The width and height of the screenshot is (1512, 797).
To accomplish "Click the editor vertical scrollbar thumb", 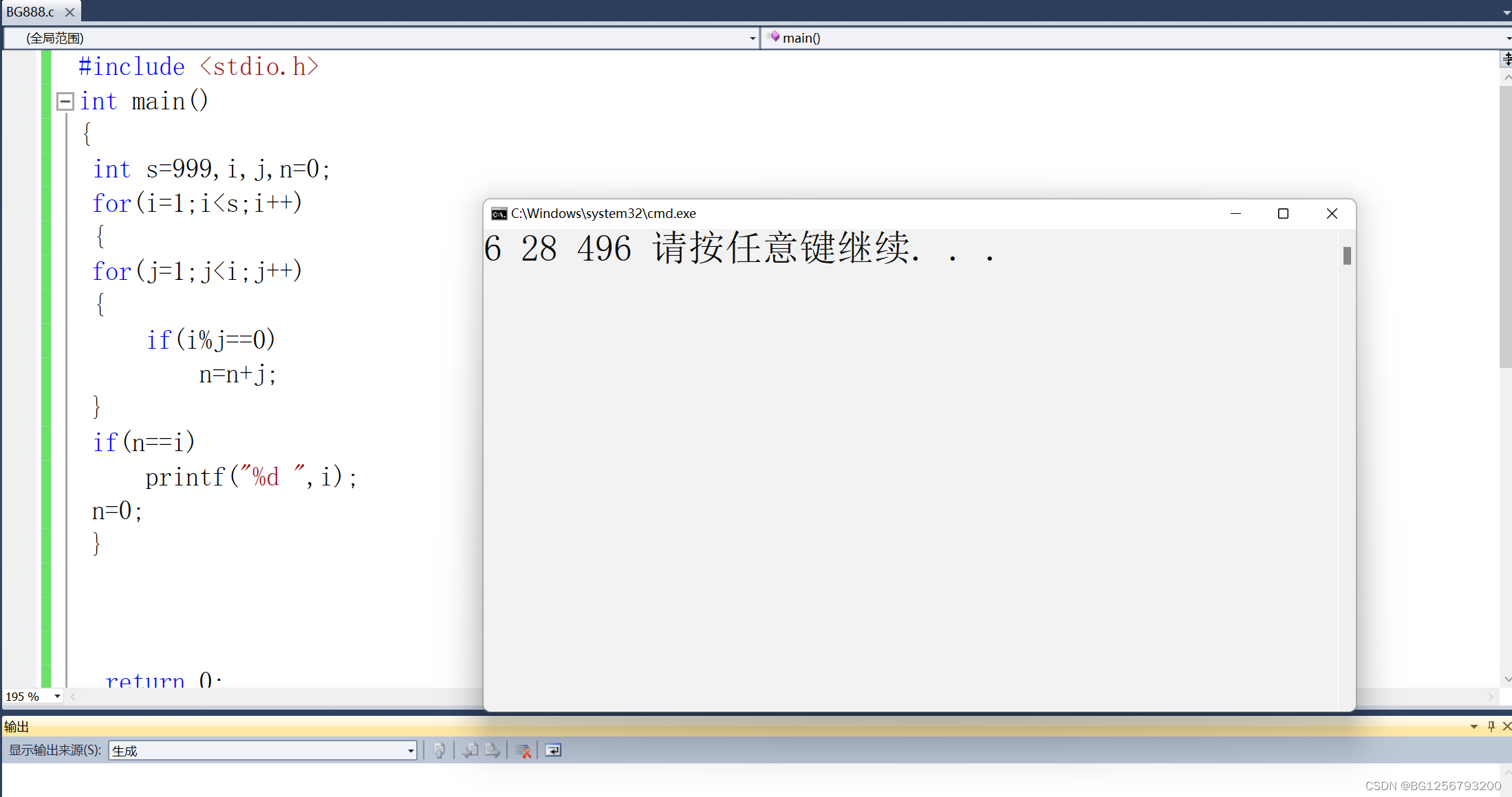I will pyautogui.click(x=1506, y=227).
